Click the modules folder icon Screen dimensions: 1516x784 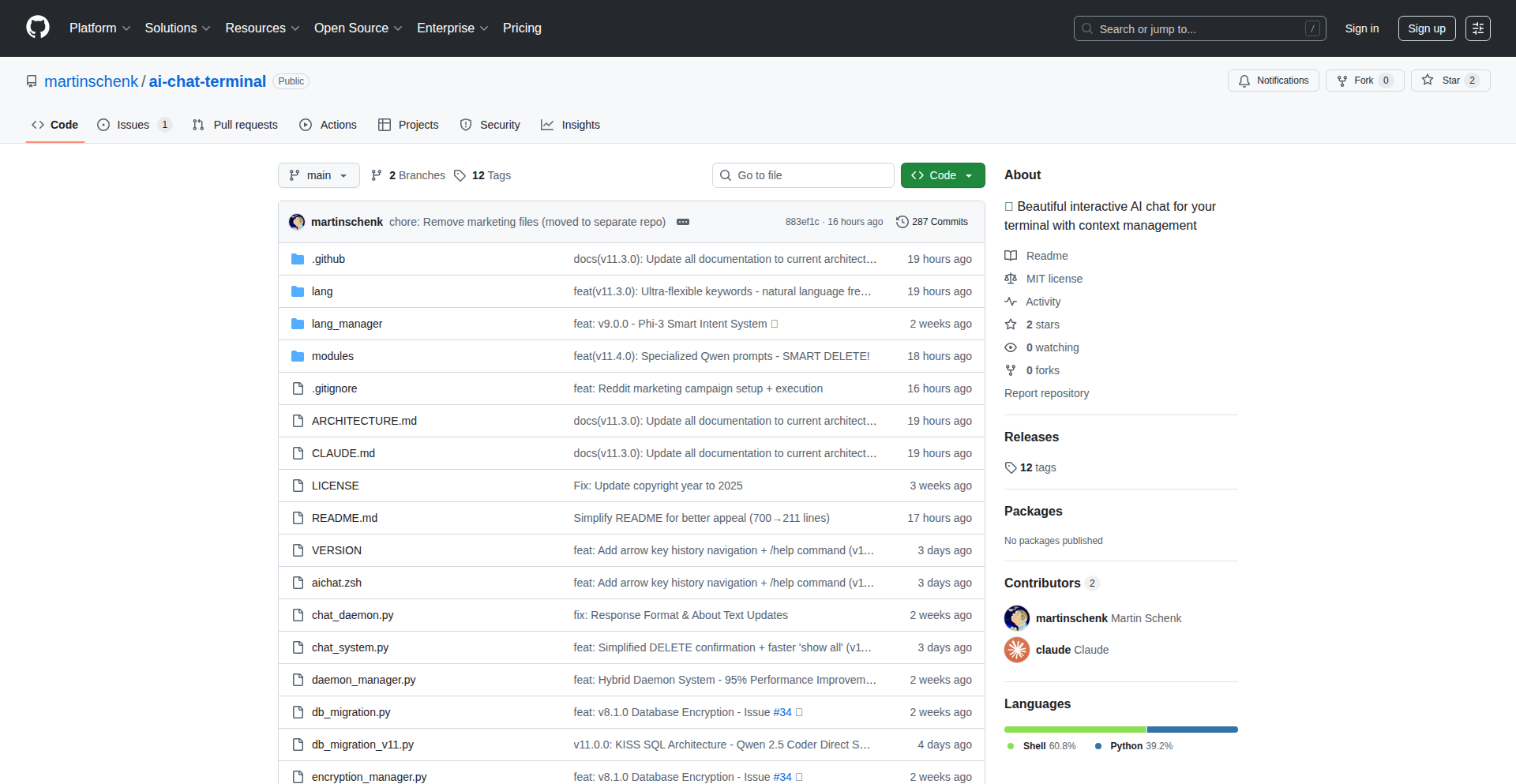click(x=298, y=356)
